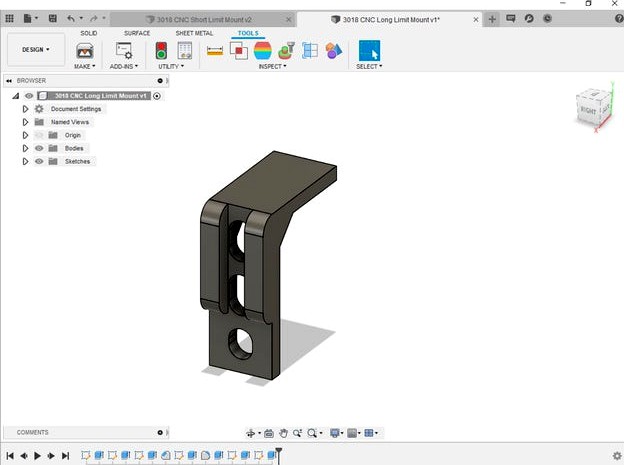
Task: Click the traffic light utility icon
Action: [x=161, y=51]
